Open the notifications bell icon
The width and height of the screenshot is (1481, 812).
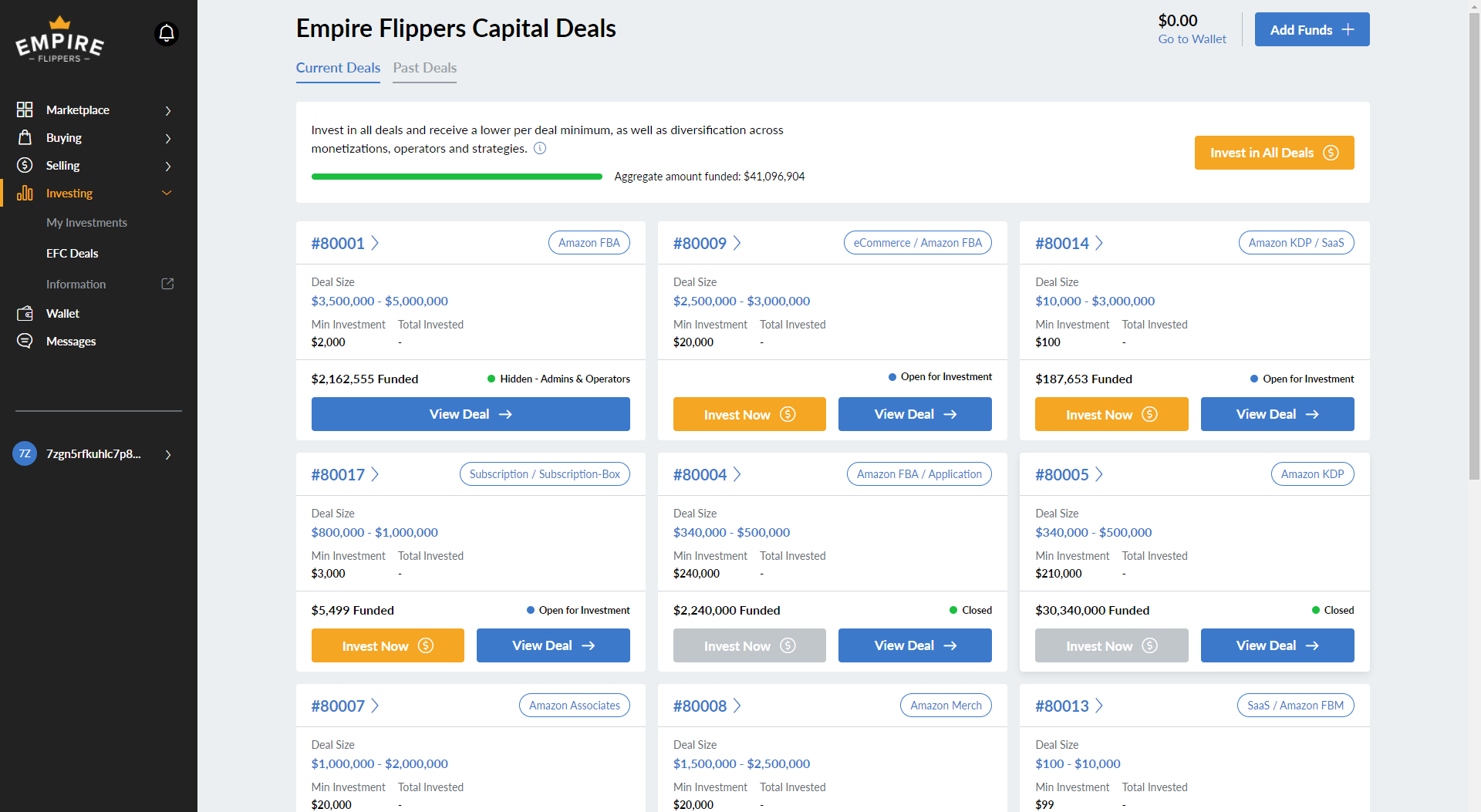[167, 34]
